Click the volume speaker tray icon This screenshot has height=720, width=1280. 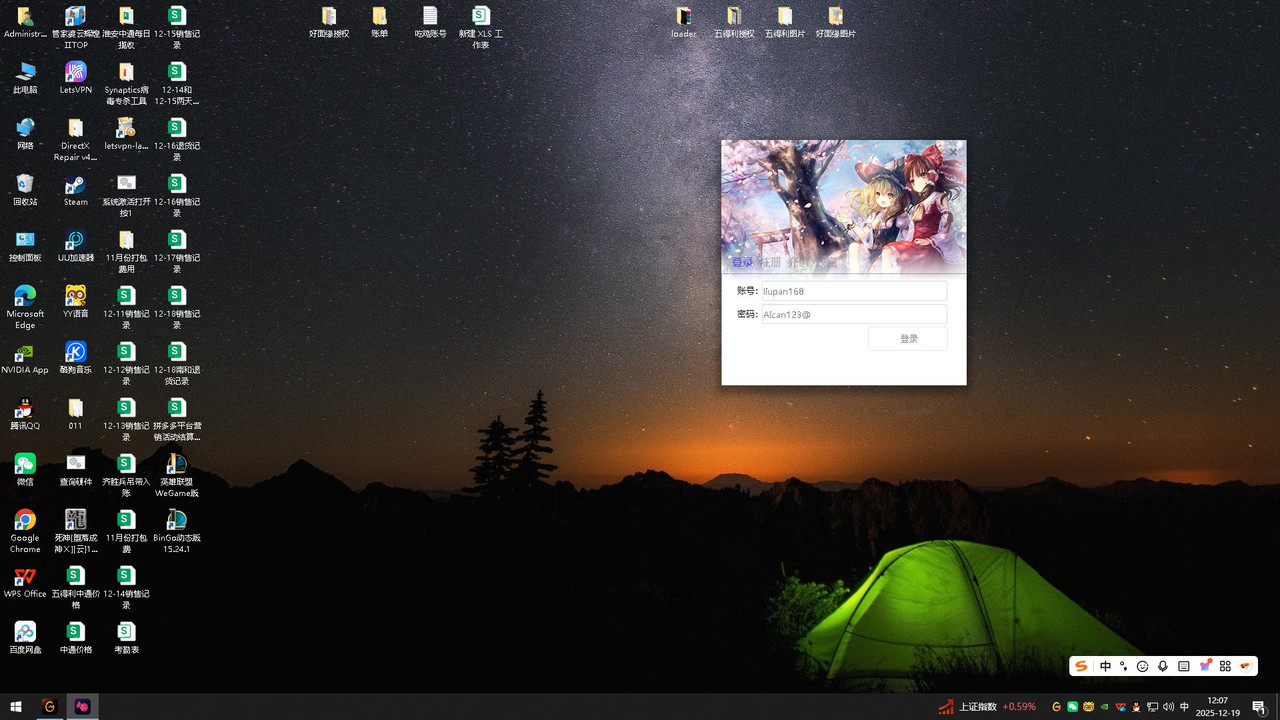pos(1168,707)
